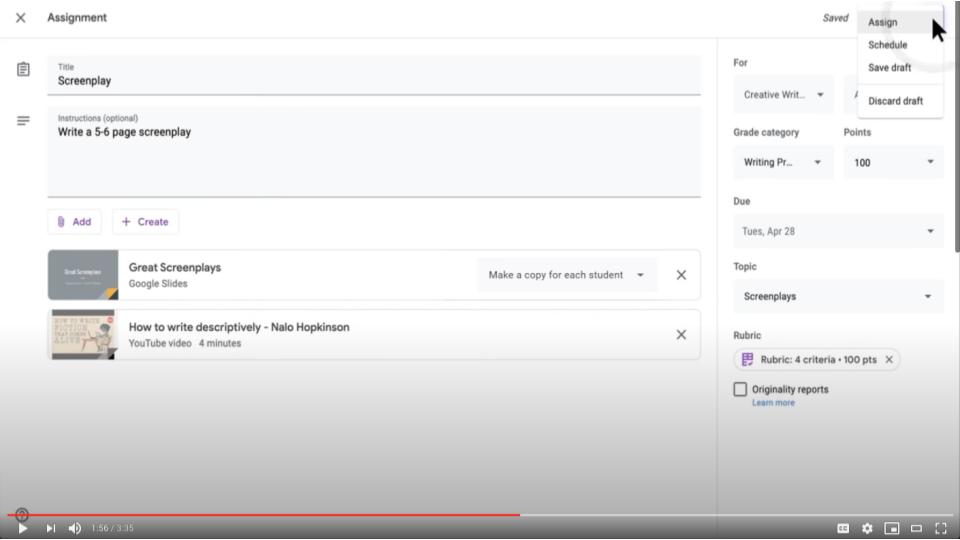Remove the Nalo Hopkinson YouTube video attachment
Image resolution: width=960 pixels, height=540 pixels.
pyautogui.click(x=681, y=335)
